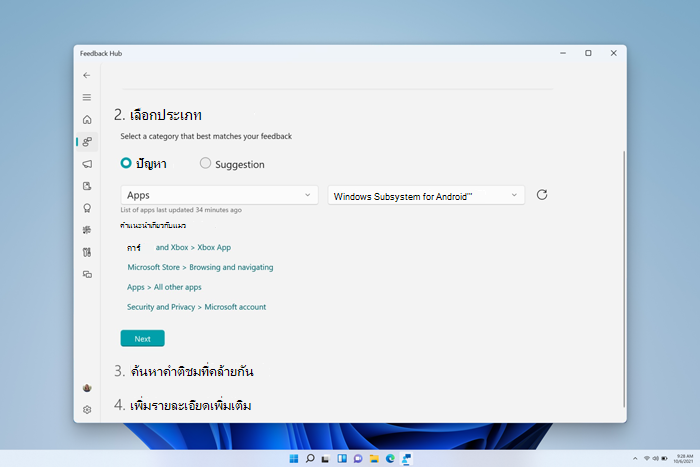This screenshot has height=467, width=700.
Task: Open Achievements ribbon icon in sidebar
Action: (x=87, y=208)
